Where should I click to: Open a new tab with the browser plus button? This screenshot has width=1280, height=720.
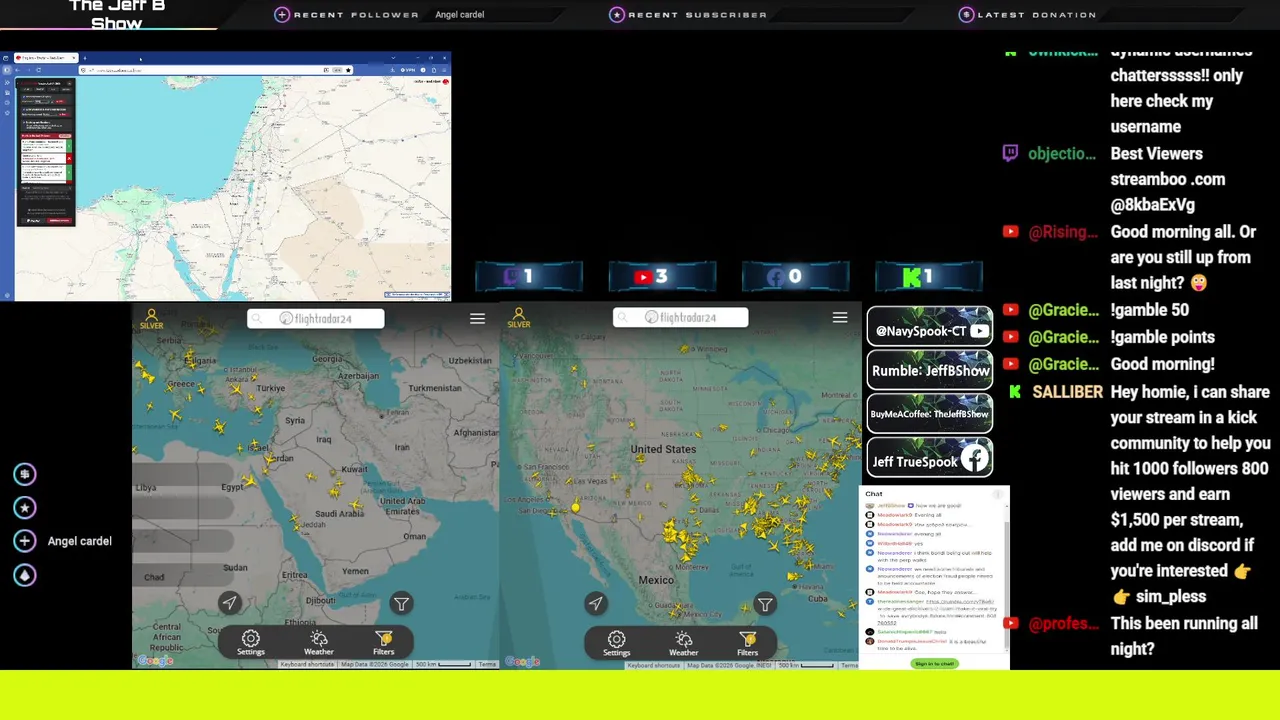(x=85, y=58)
